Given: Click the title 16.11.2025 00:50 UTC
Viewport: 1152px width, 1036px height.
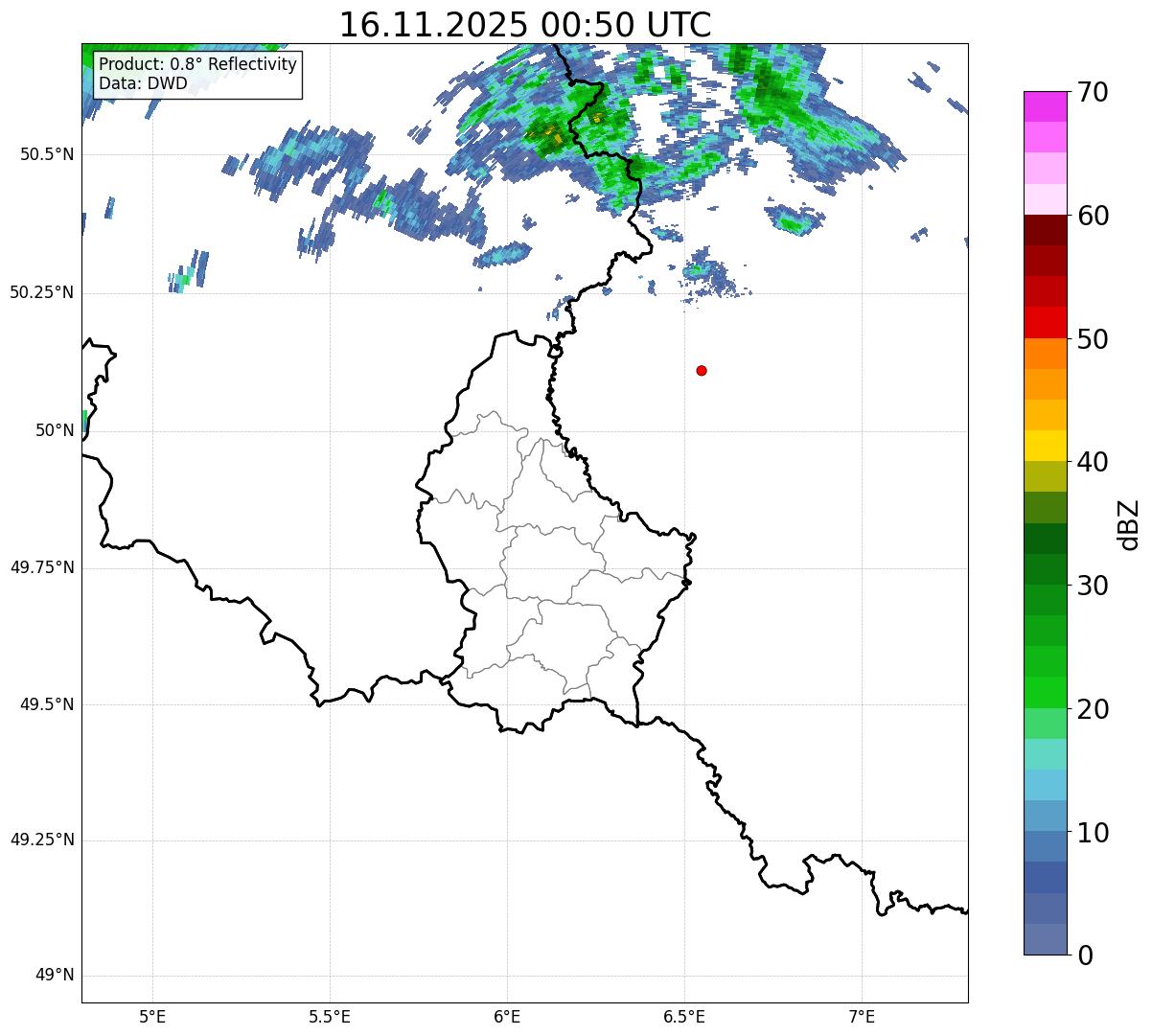Looking at the screenshot, I should [525, 25].
